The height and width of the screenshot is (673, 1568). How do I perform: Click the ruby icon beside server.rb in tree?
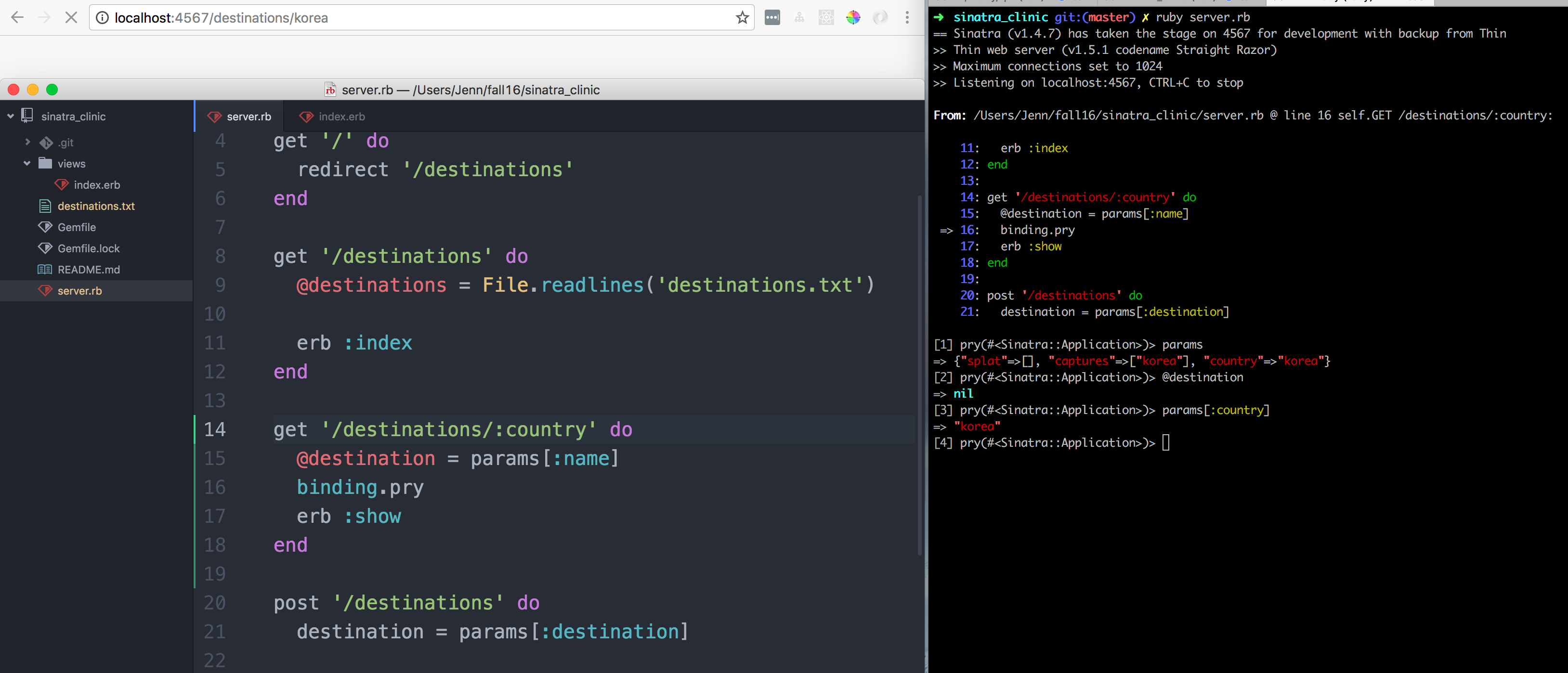(45, 290)
